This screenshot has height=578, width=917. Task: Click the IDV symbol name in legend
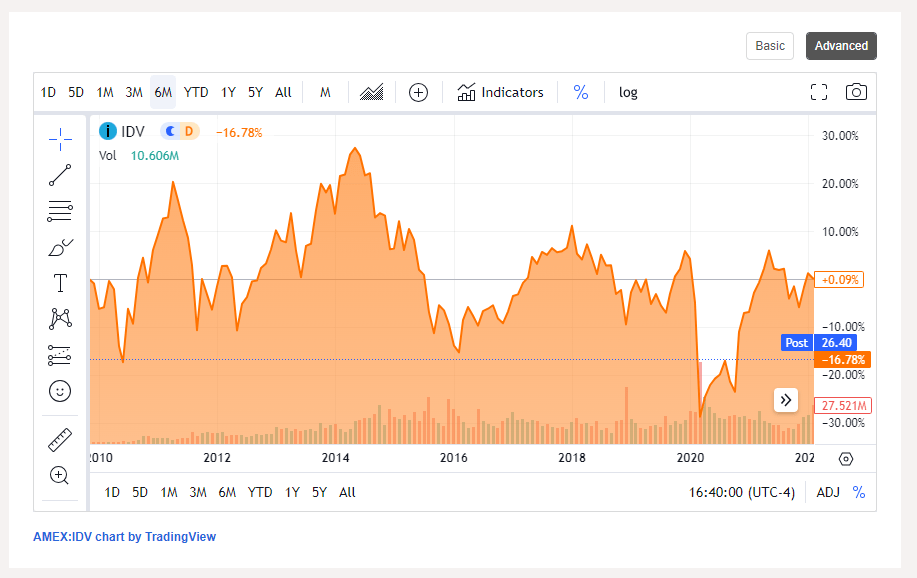click(133, 132)
